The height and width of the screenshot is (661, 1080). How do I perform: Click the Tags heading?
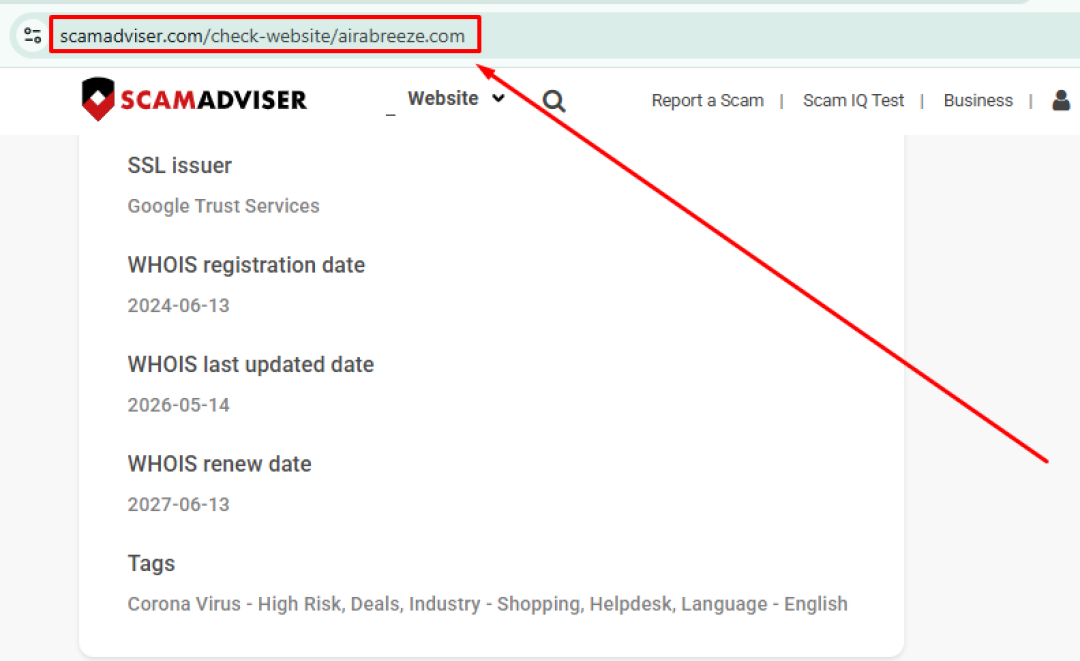[152, 564]
